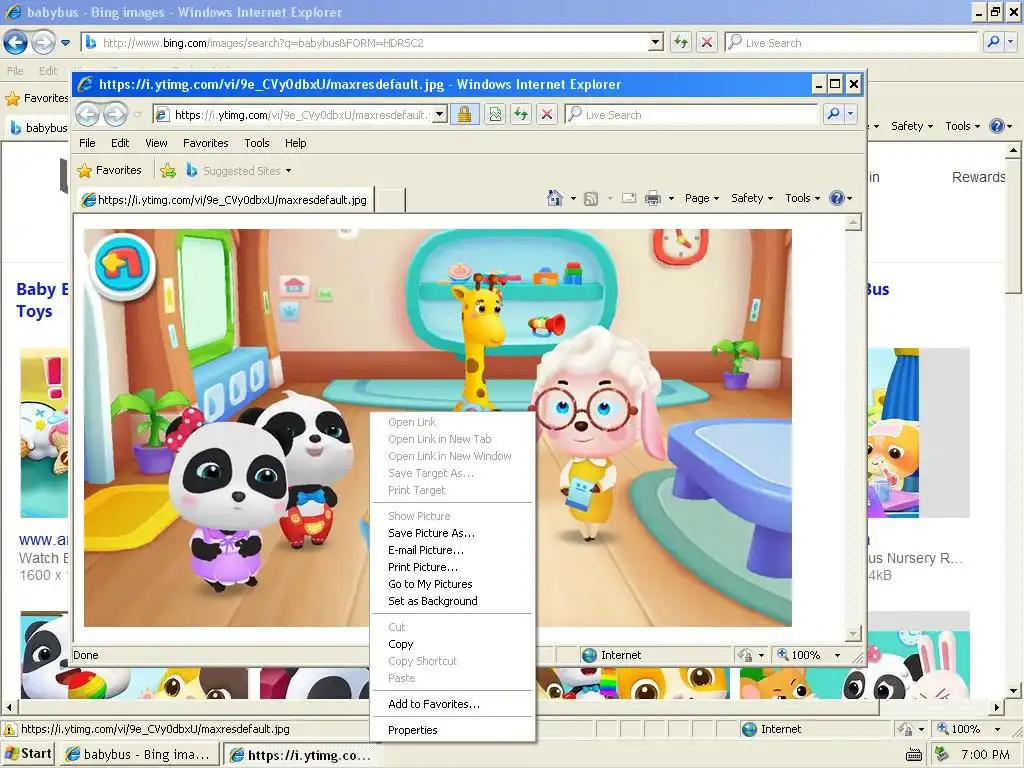Click front window search magnifier button
Screen dimensions: 1024x768
coord(833,114)
